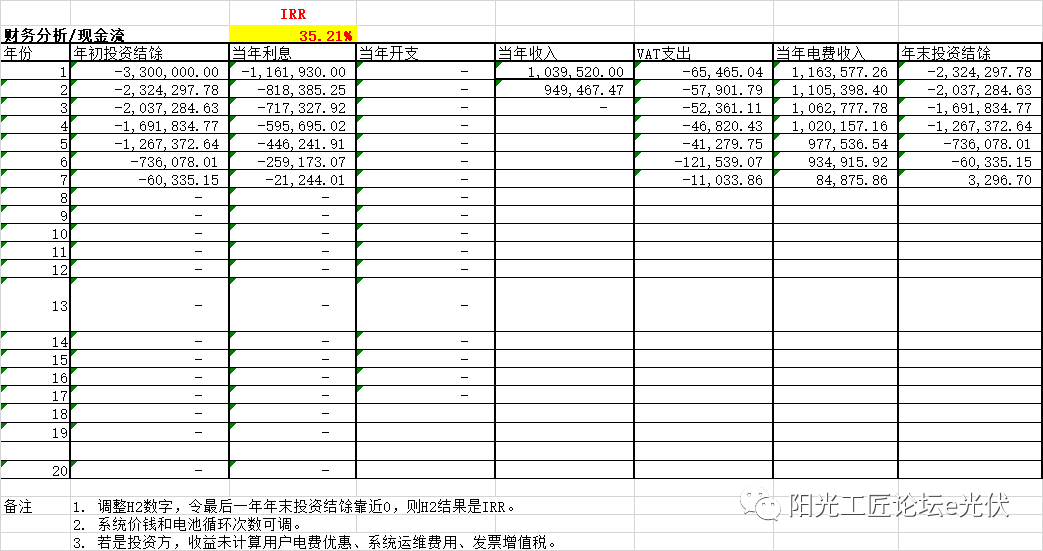Select the year 13 row label
1043x551 pixels.
[35, 305]
